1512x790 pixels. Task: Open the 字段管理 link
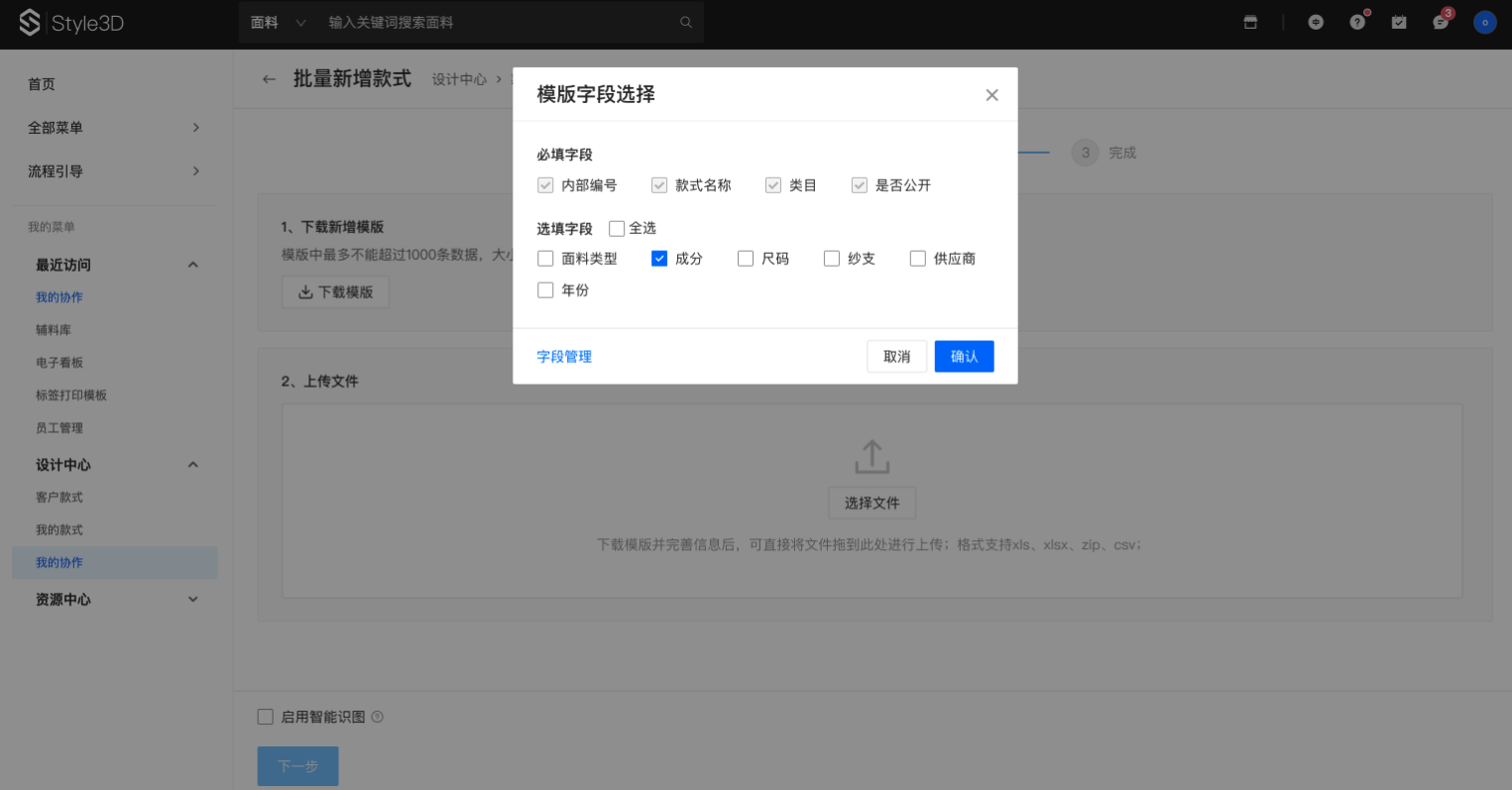pyautogui.click(x=564, y=357)
